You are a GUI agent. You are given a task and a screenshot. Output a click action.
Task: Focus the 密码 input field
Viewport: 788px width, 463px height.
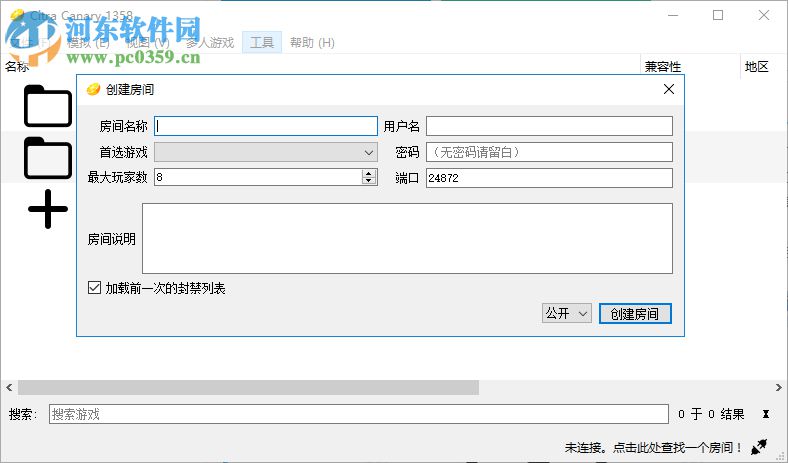549,152
